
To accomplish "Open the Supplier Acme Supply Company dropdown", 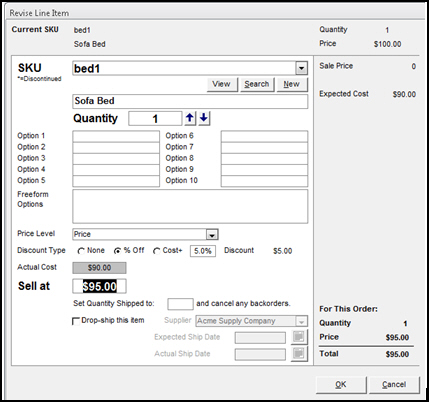I will [x=301, y=321].
